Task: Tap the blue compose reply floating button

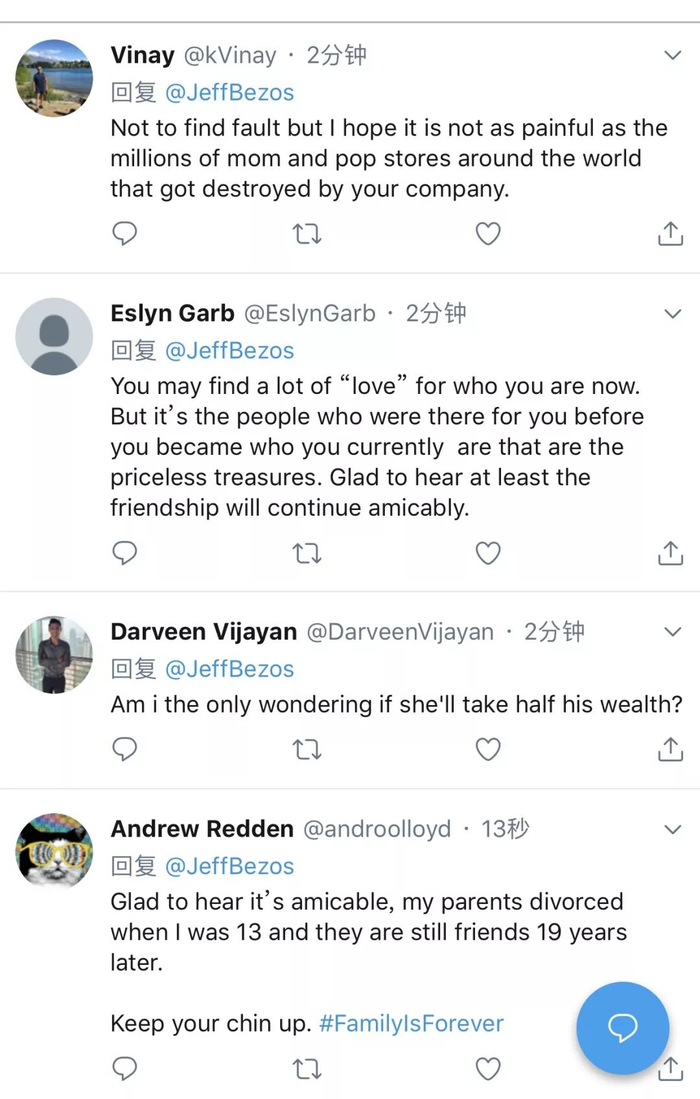Action: 622,1027
